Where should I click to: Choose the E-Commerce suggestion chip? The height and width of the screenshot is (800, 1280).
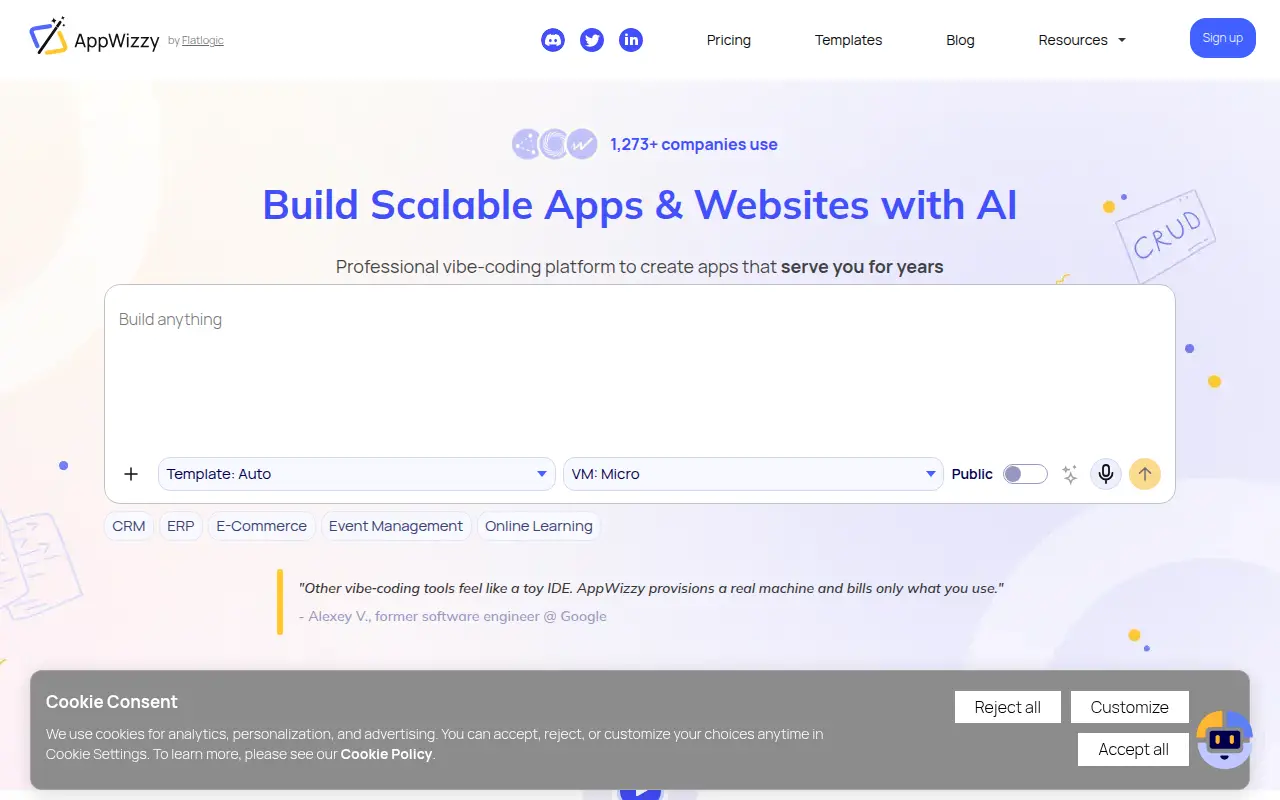point(262,526)
